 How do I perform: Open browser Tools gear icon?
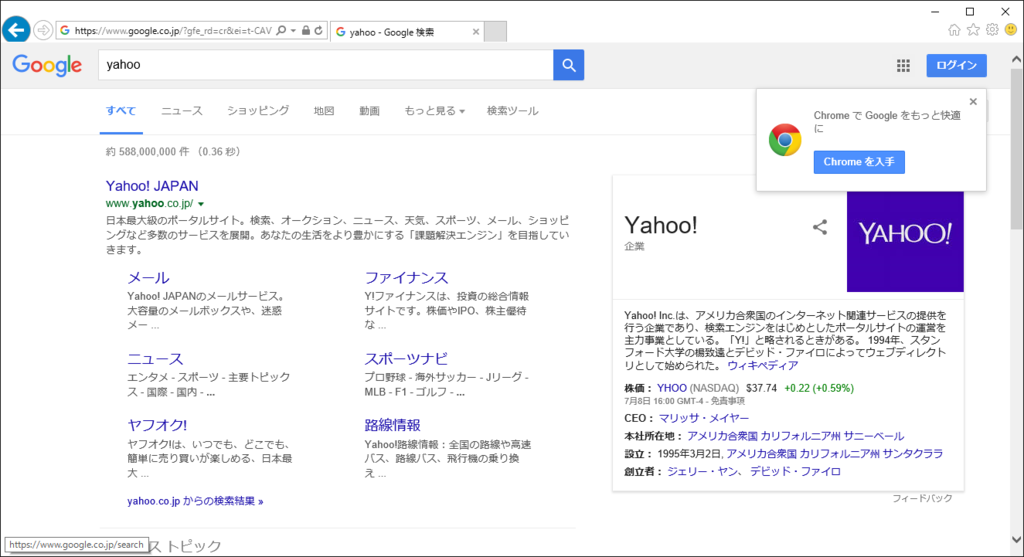click(x=992, y=30)
